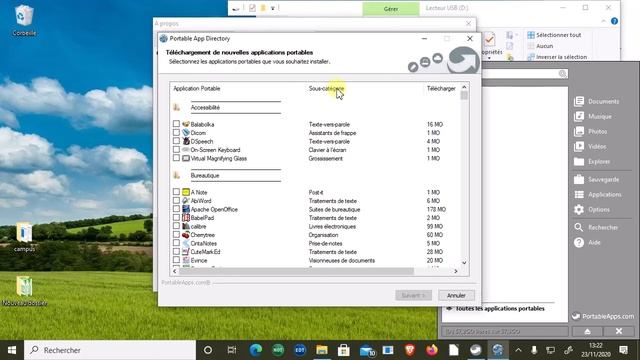
Task: Open the Gérer ribbon tab
Action: (x=391, y=9)
